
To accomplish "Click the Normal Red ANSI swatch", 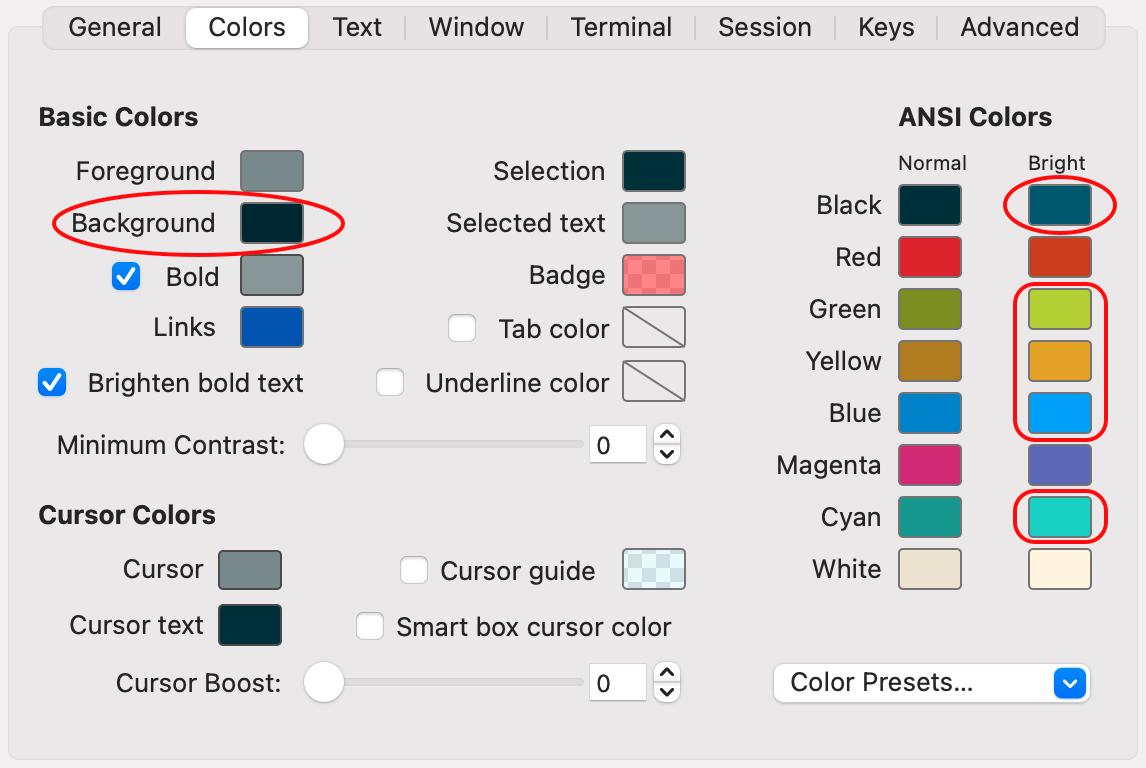I will click(930, 257).
